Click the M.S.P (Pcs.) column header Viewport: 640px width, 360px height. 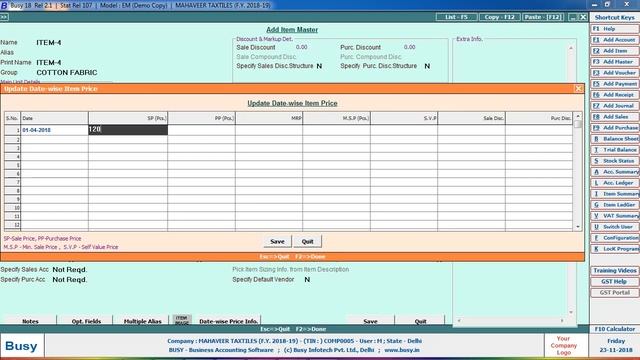point(336,118)
